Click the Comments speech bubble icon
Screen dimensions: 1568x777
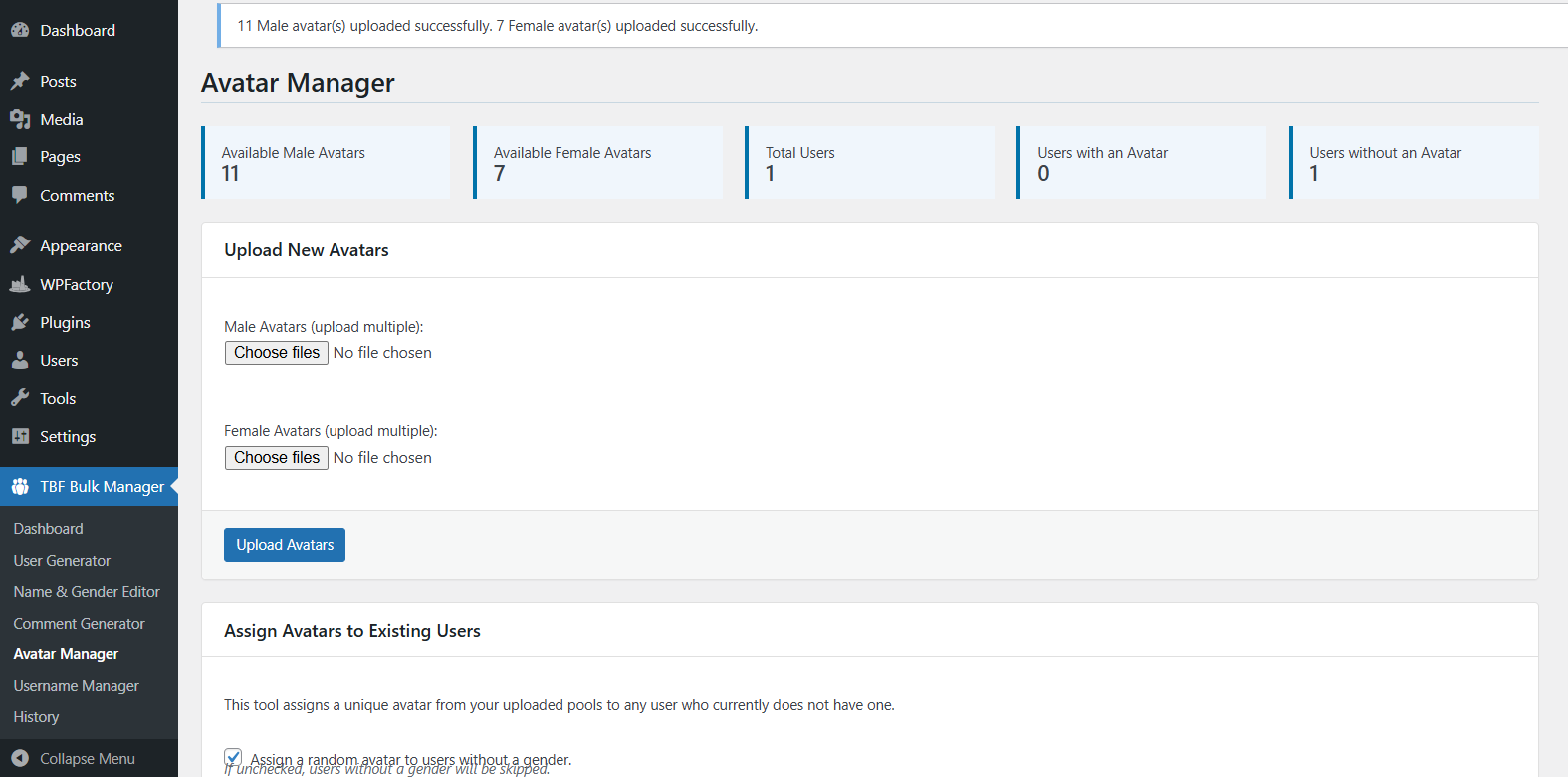coord(20,195)
